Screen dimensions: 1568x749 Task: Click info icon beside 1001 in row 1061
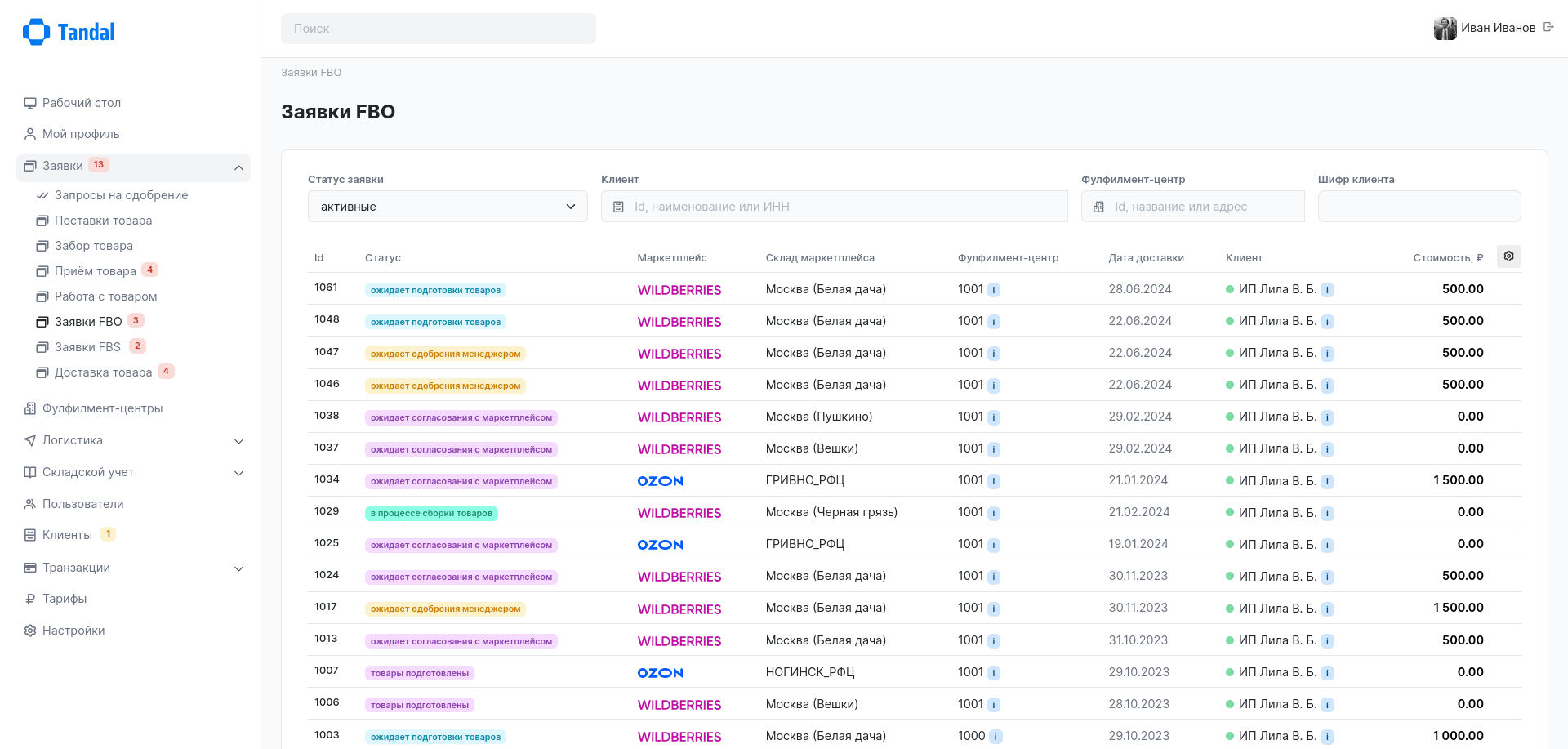pos(994,289)
